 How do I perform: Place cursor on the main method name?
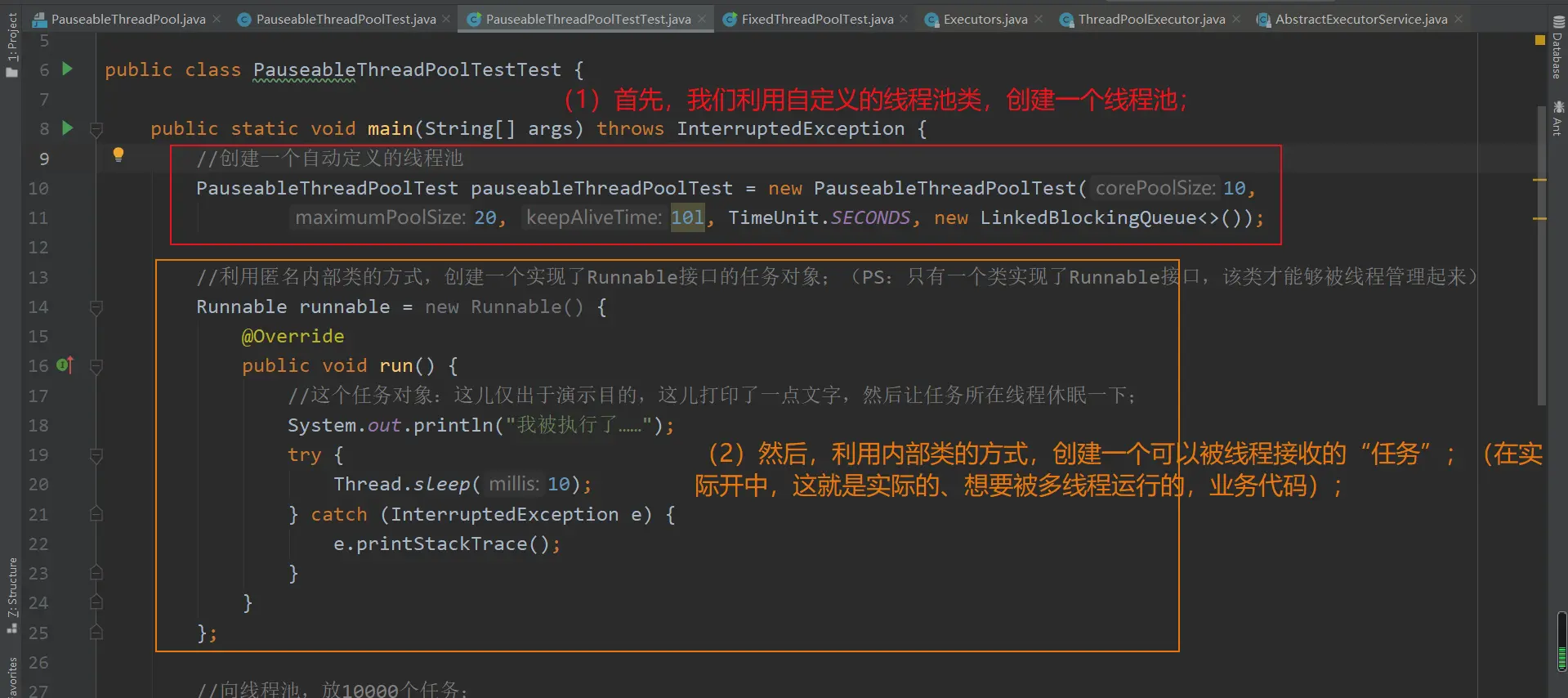coord(390,128)
